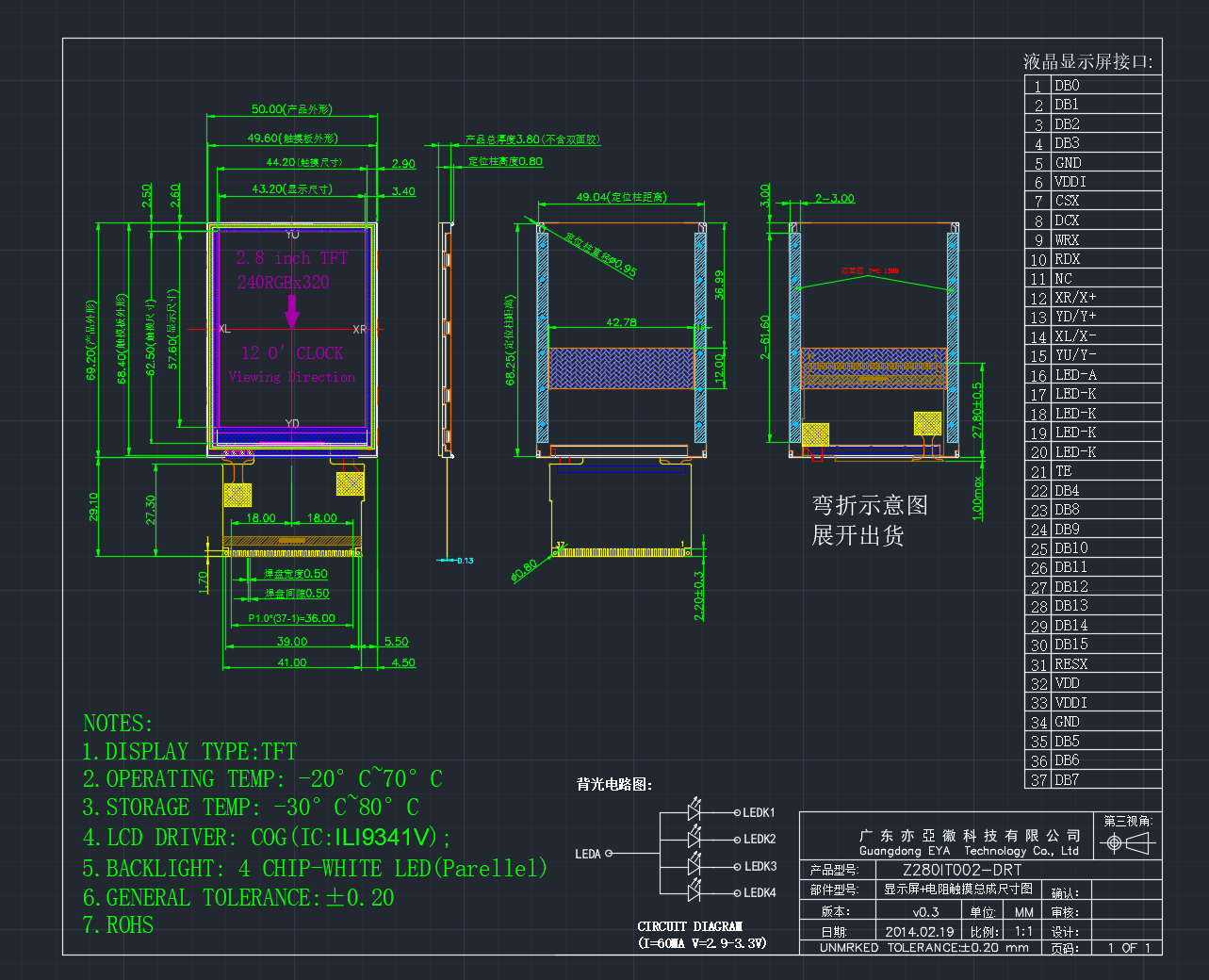This screenshot has width=1209, height=980.
Task: Select model number 'Z280IT002-DRT' in title block
Action: click(962, 871)
